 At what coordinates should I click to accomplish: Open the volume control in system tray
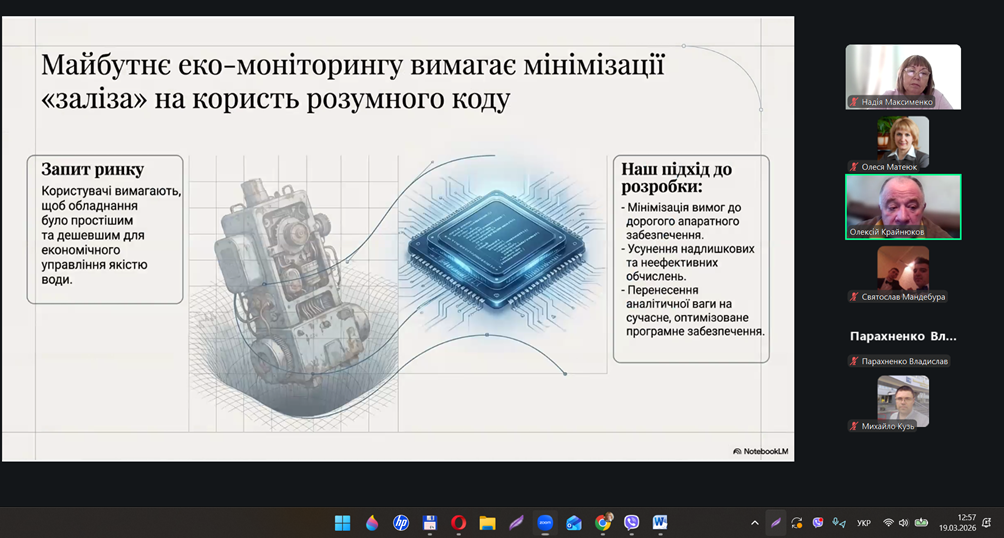pos(903,522)
